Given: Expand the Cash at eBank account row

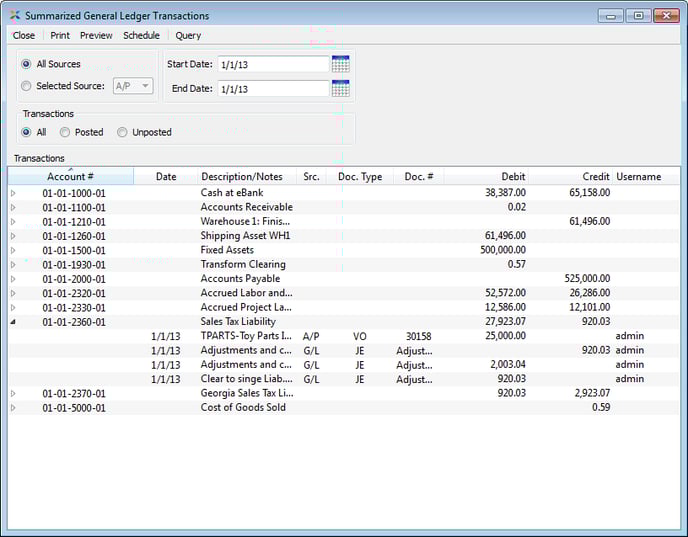Looking at the screenshot, I should (13, 193).
